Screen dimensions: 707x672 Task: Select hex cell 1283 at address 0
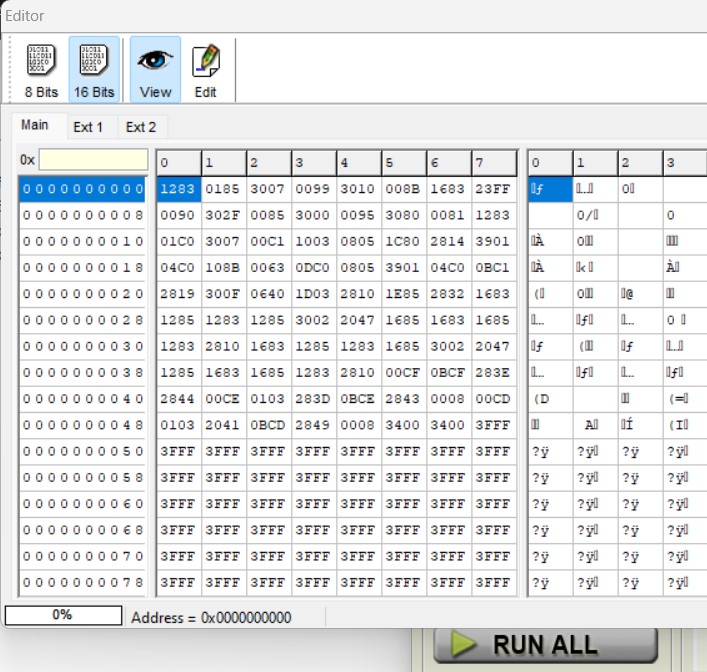tap(177, 188)
